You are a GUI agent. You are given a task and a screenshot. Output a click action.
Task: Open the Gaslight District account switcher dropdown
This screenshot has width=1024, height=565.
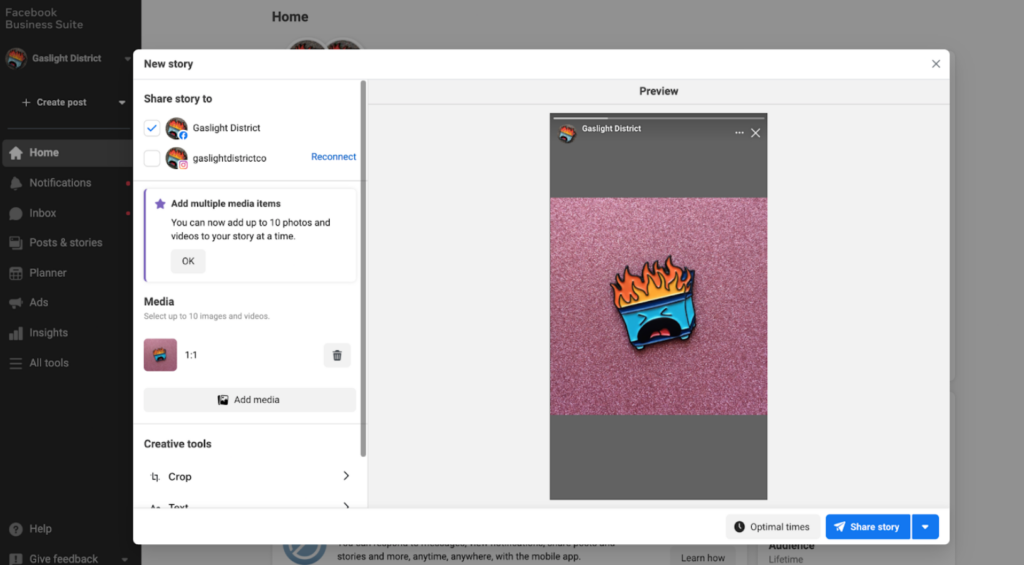tap(127, 59)
